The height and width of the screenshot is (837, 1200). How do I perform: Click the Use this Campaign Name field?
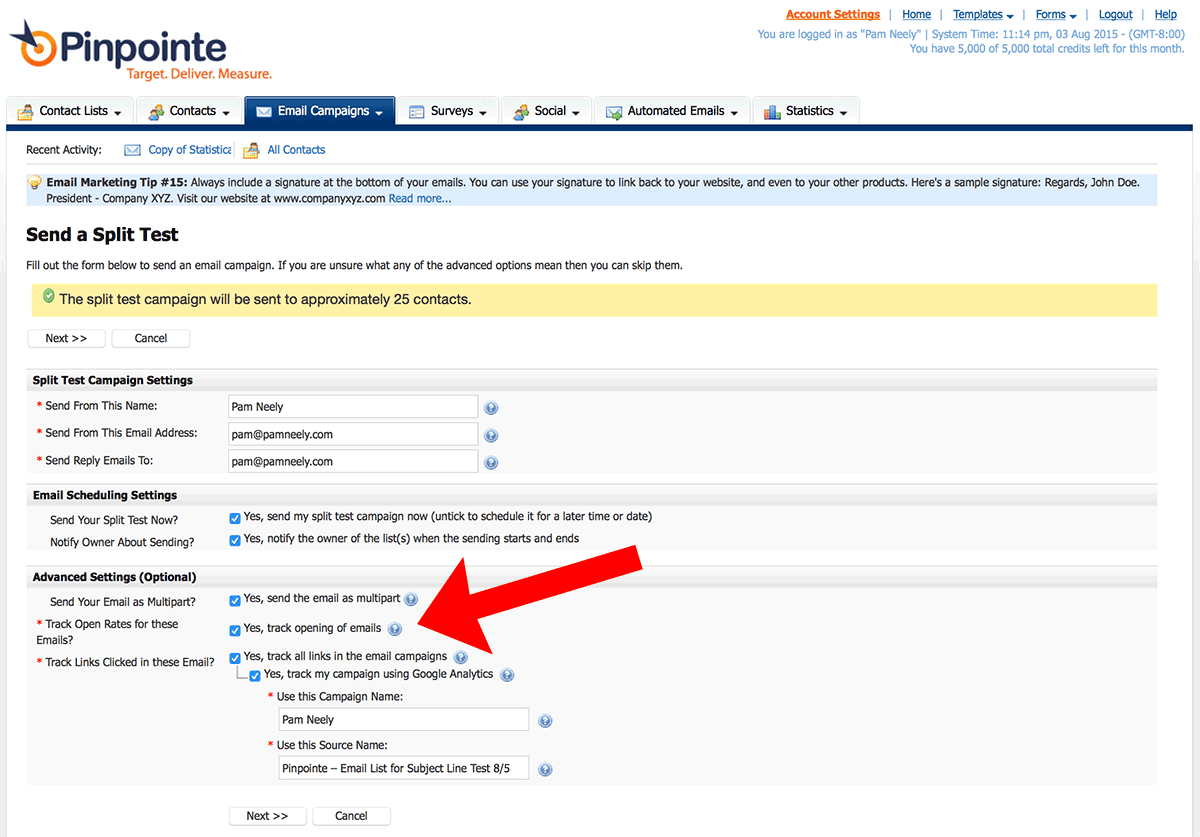pos(404,720)
